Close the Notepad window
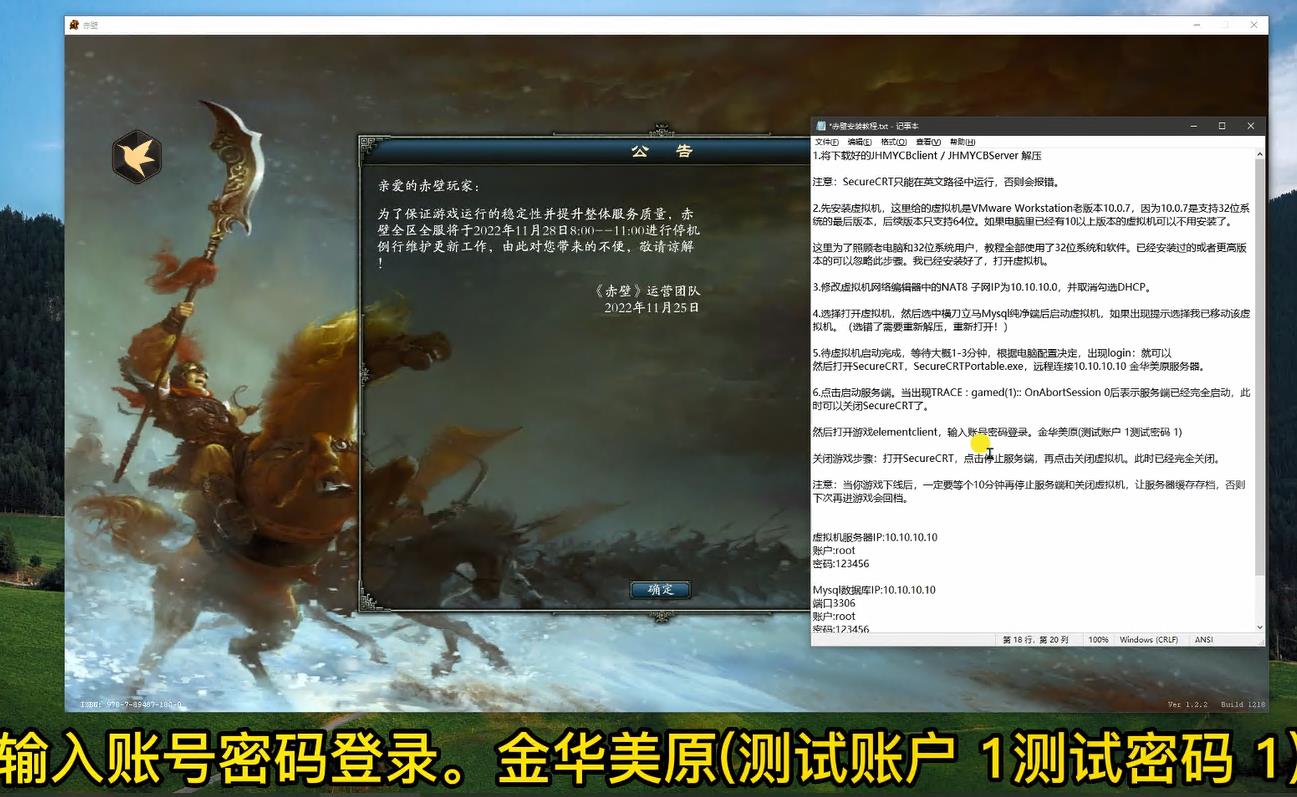Viewport: 1297px width, 797px height. (1251, 126)
